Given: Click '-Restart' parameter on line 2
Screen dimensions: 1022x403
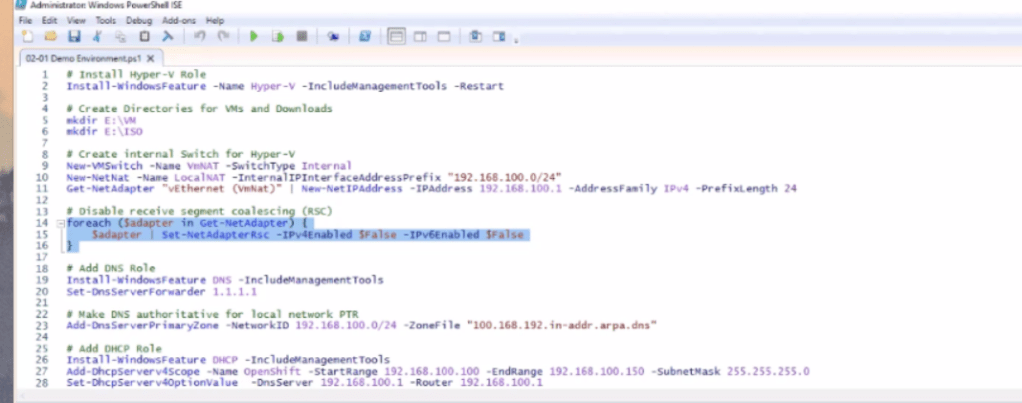Looking at the screenshot, I should pyautogui.click(x=478, y=86).
